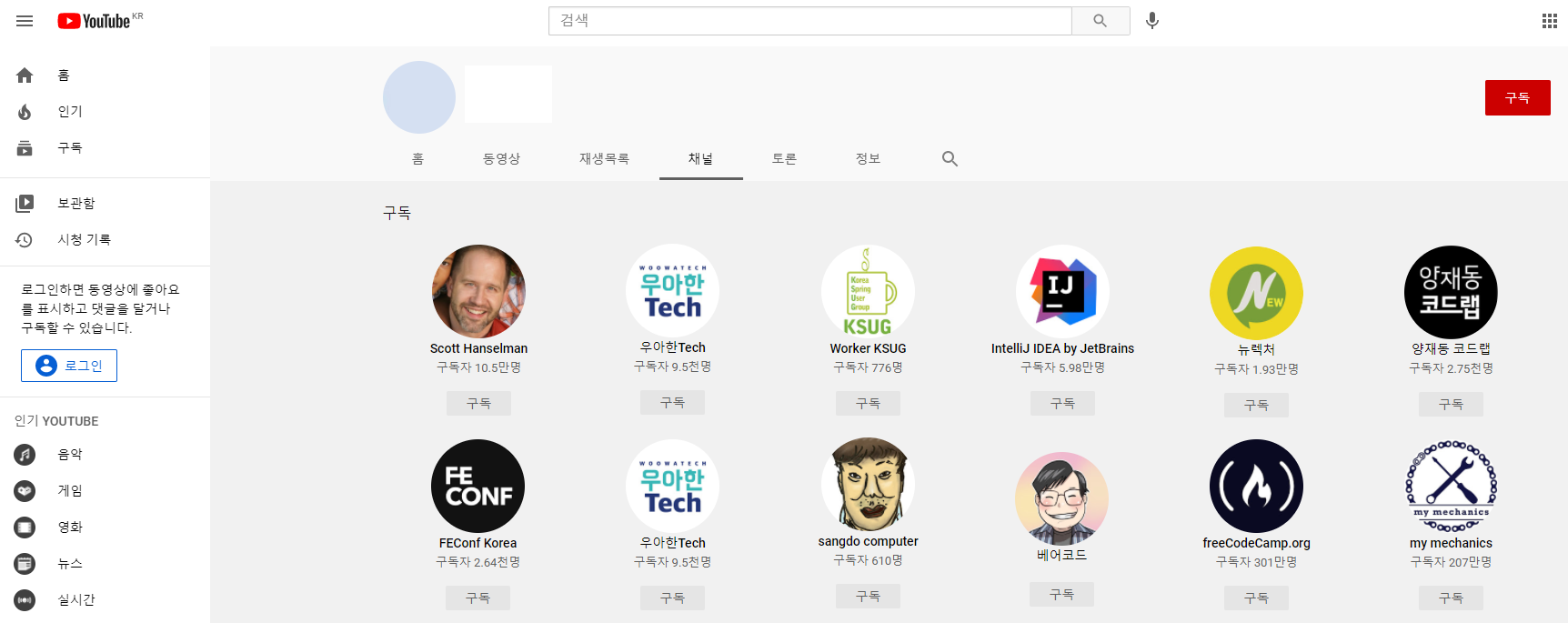The height and width of the screenshot is (623, 1568).
Task: Switch to the 토론 tab
Action: [784, 159]
